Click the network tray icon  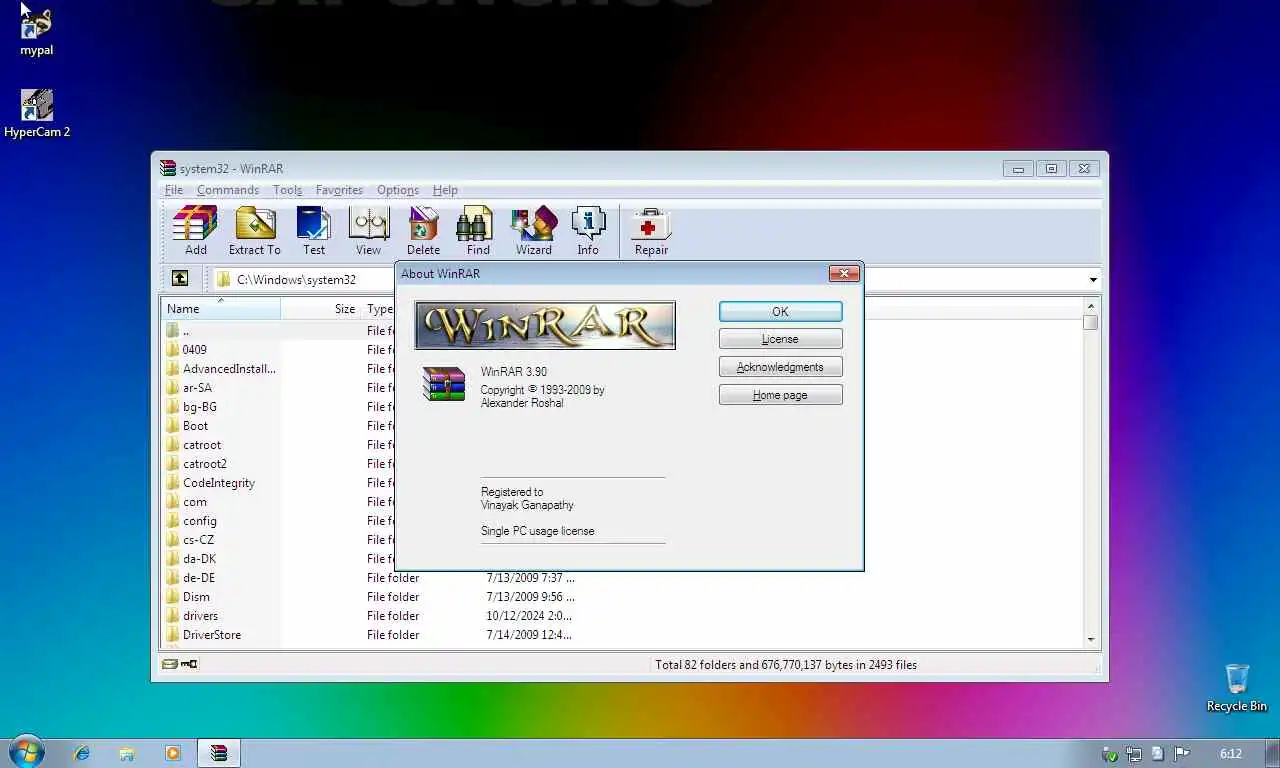click(1134, 754)
